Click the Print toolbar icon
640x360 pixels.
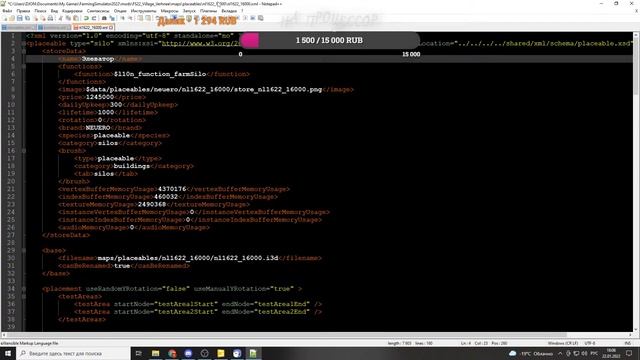[50, 18]
